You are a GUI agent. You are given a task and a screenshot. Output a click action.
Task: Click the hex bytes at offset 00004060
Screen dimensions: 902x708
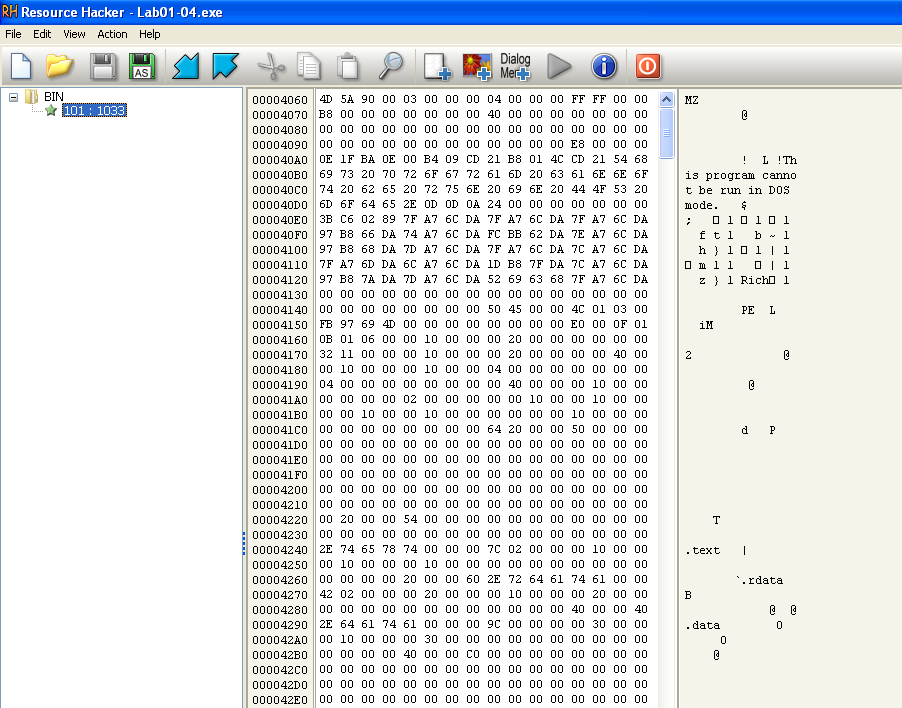tap(483, 100)
